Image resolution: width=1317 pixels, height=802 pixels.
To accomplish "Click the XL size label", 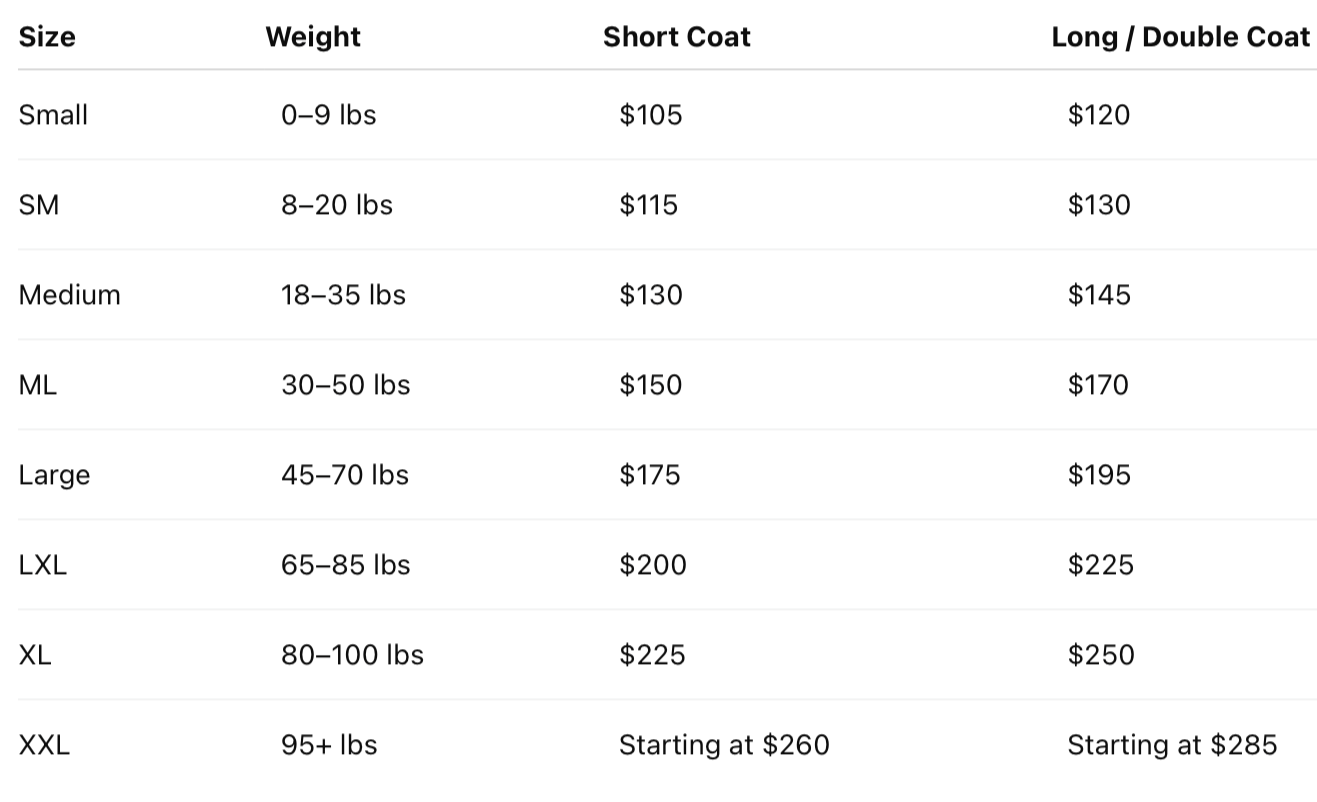I will coord(35,655).
